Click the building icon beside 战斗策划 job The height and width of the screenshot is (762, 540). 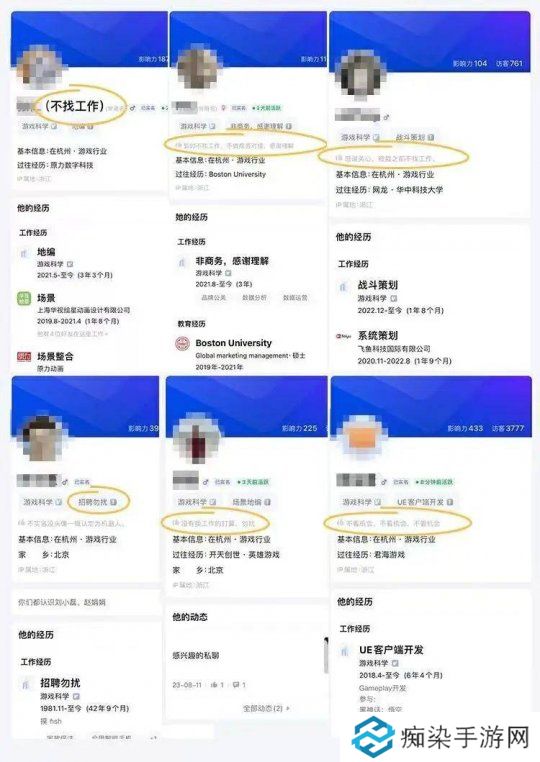(343, 286)
